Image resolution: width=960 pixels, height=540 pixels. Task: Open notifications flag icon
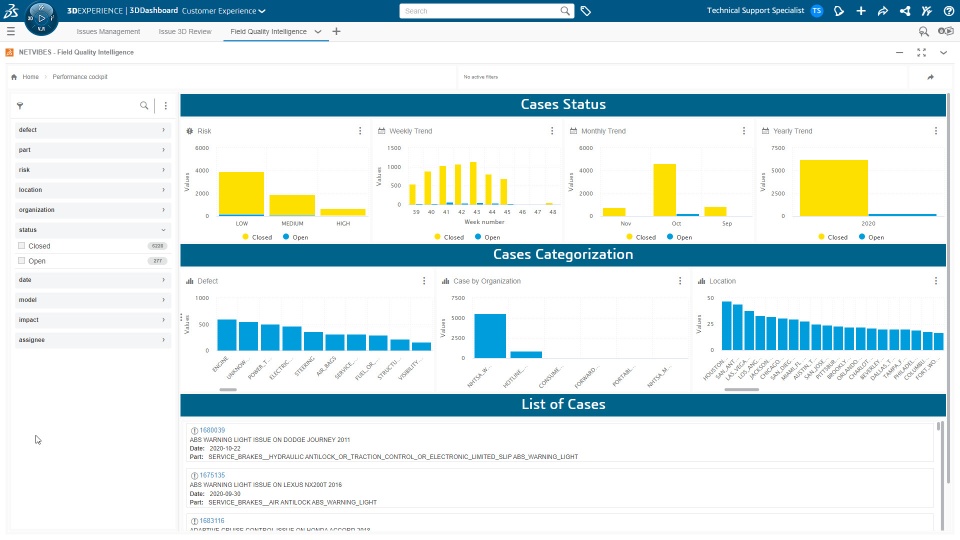pyautogui.click(x=839, y=10)
